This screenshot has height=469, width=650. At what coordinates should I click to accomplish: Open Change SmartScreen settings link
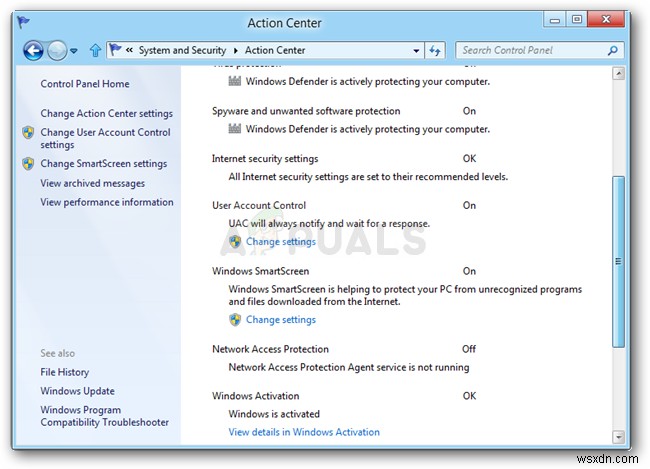click(x=104, y=163)
